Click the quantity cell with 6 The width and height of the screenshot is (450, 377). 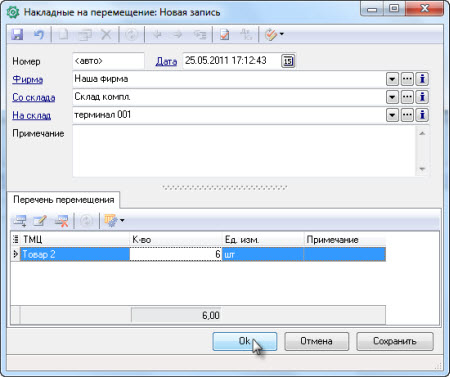176,254
